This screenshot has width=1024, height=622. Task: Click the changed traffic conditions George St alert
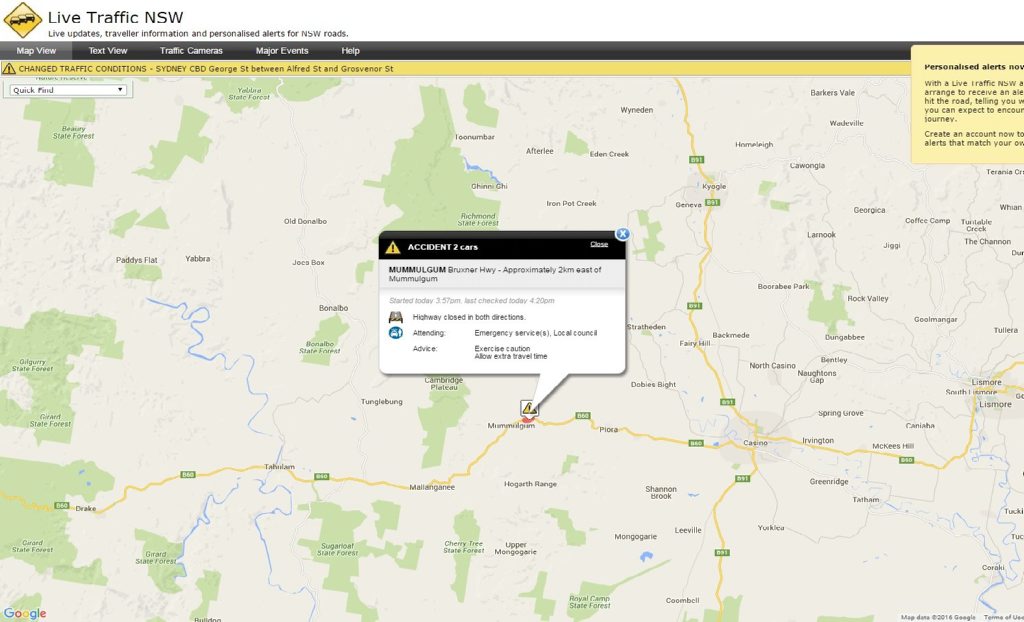[x=206, y=69]
